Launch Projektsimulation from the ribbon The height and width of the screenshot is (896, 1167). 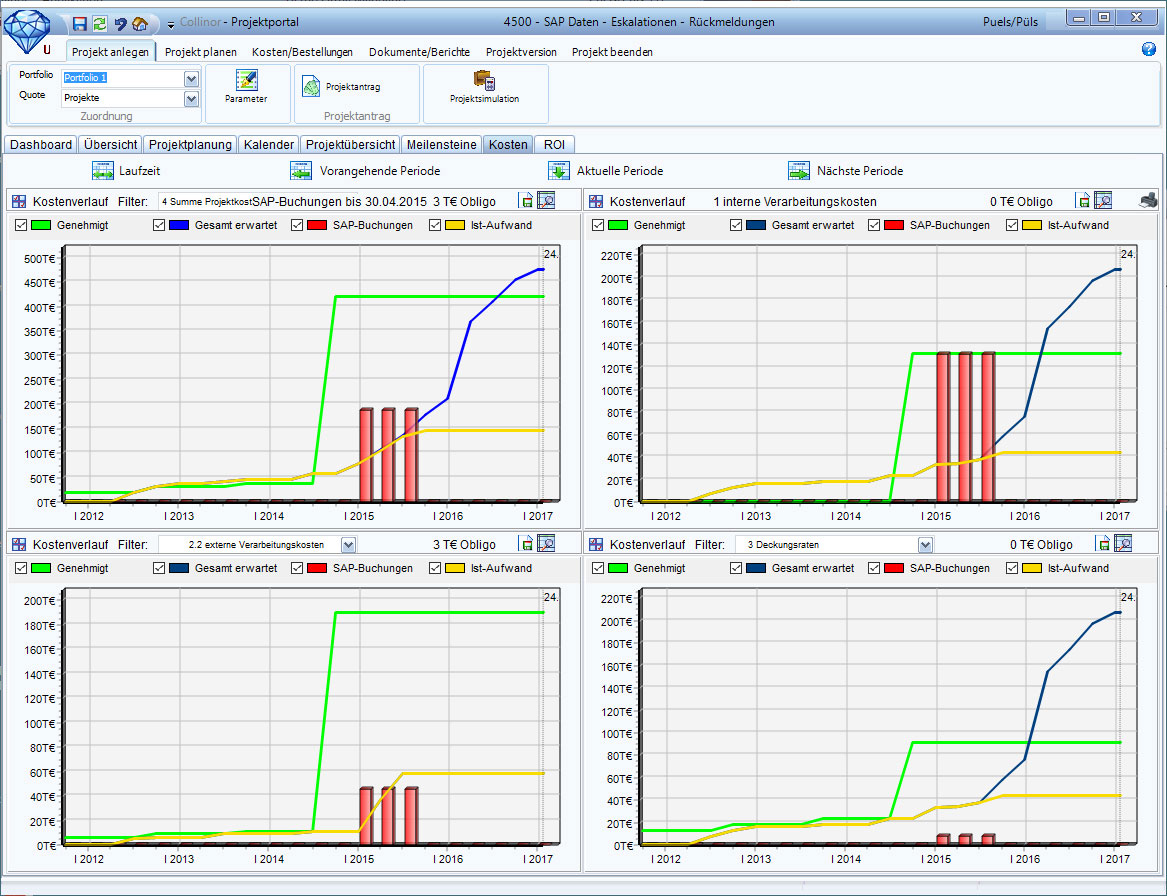(x=484, y=88)
